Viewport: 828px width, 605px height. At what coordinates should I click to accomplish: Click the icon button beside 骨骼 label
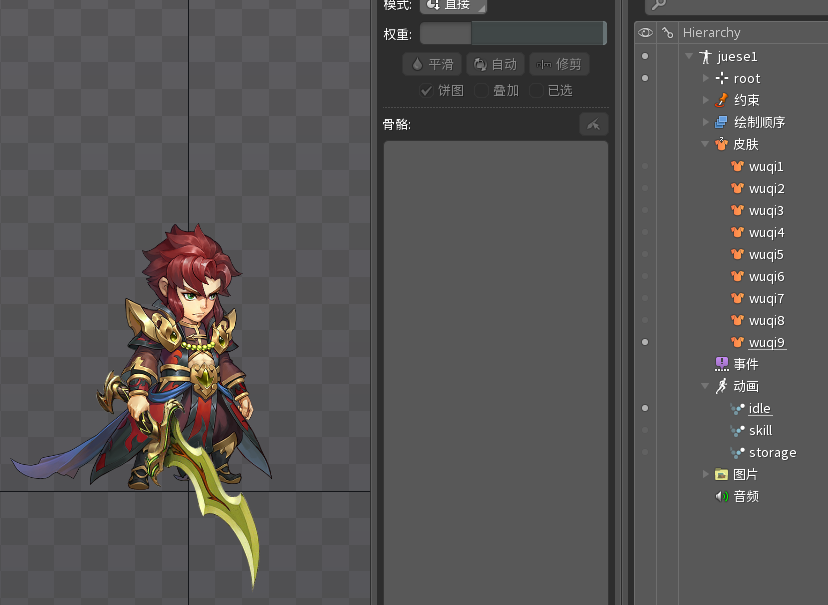(594, 125)
